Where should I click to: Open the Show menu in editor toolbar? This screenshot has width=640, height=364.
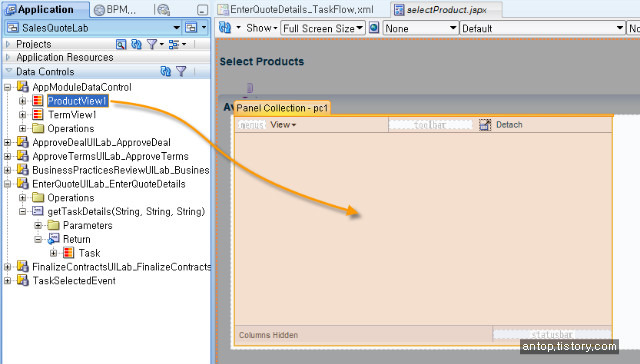click(261, 28)
